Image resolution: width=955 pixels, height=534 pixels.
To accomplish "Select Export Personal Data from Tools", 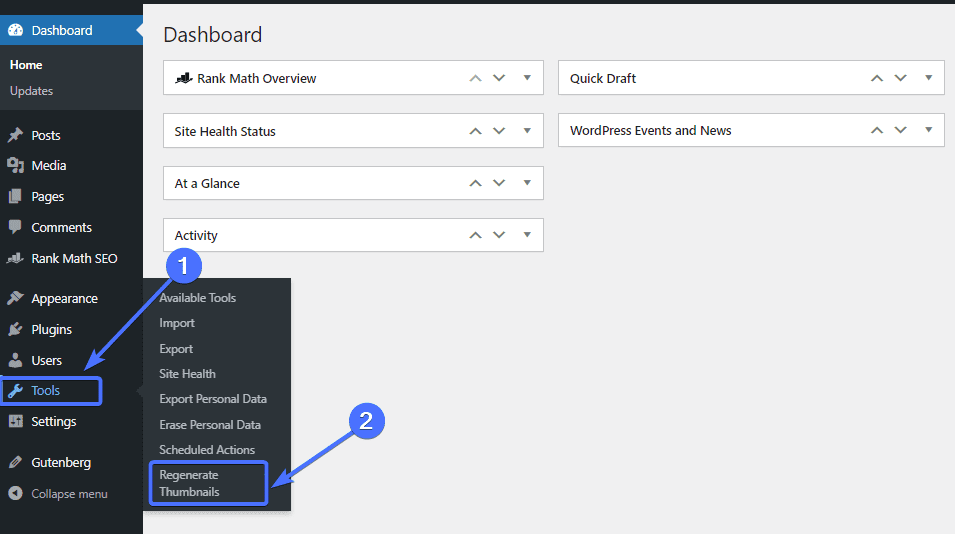I will coord(213,399).
